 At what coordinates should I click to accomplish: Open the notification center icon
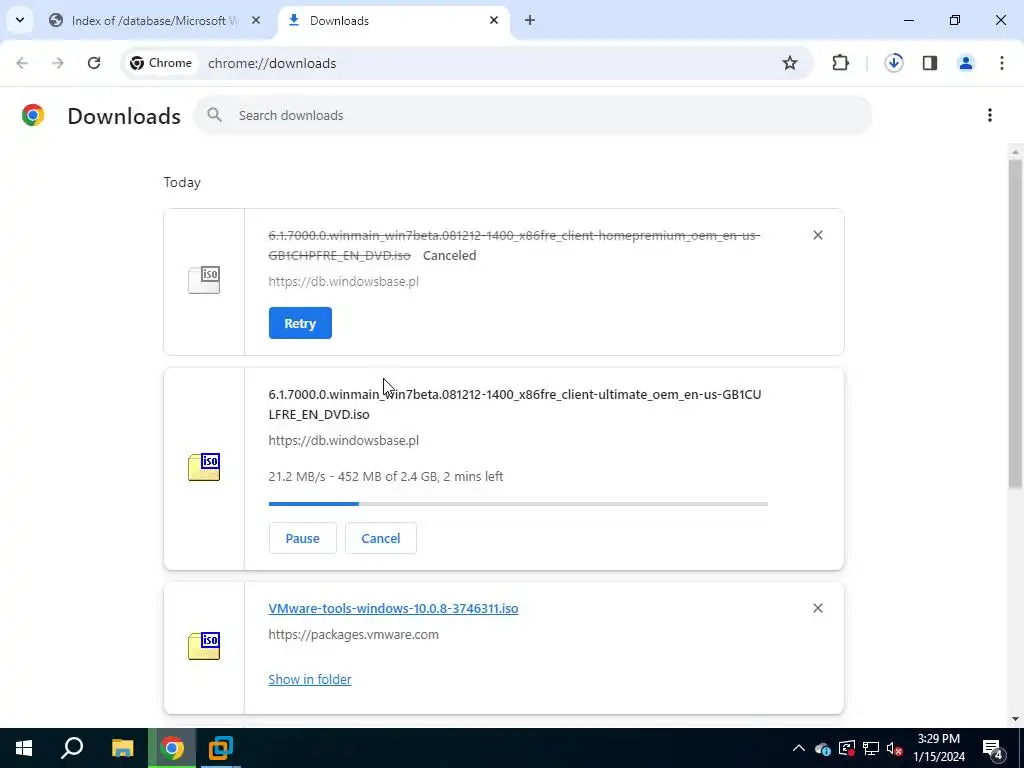[x=993, y=748]
